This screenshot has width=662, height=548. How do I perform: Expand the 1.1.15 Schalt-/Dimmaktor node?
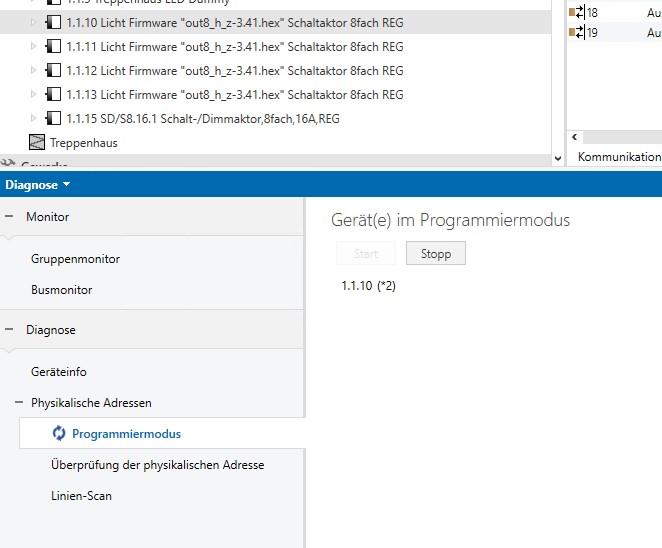[33, 119]
